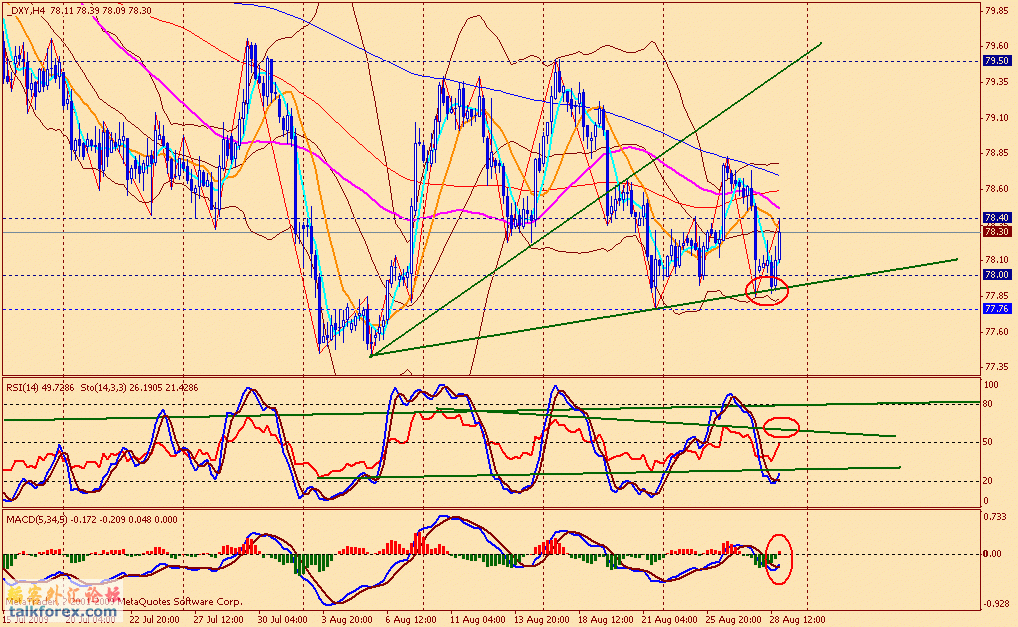Click the 20 level on oscillator scale
Screen dimensions: 1018x627
[988, 481]
